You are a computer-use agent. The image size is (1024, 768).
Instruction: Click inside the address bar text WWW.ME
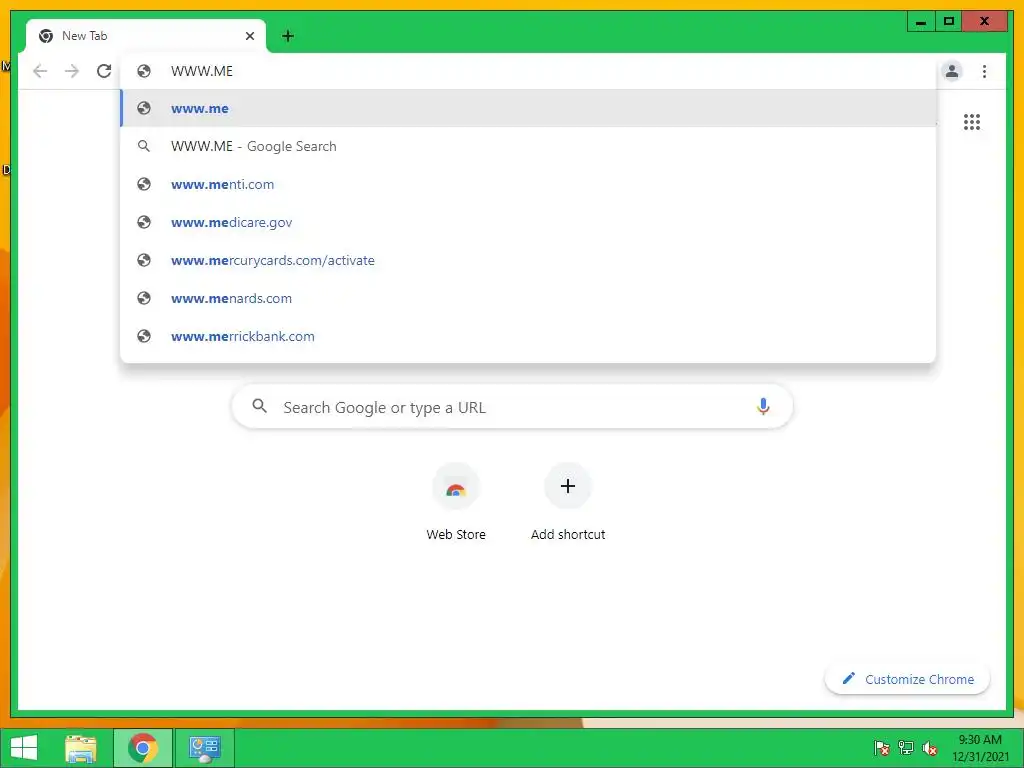pos(202,71)
